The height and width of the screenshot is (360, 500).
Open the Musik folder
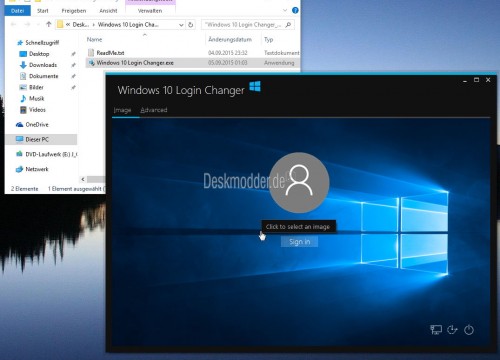pyautogui.click(x=36, y=98)
